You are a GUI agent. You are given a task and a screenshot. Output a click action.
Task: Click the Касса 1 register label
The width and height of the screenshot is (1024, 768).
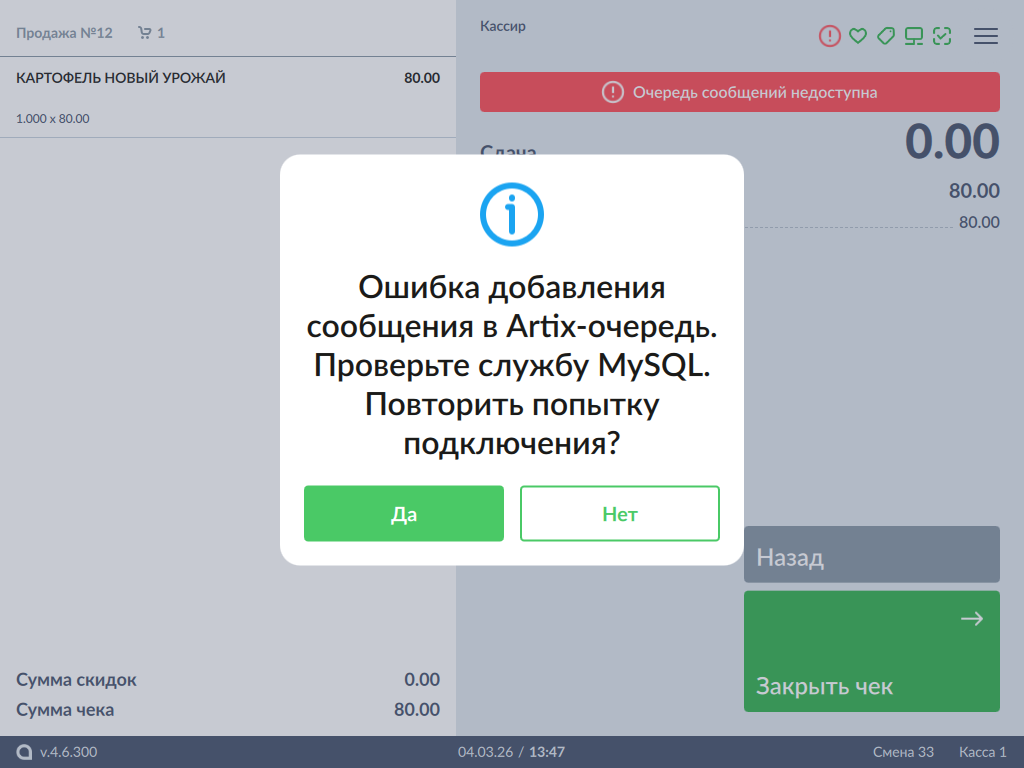point(982,752)
